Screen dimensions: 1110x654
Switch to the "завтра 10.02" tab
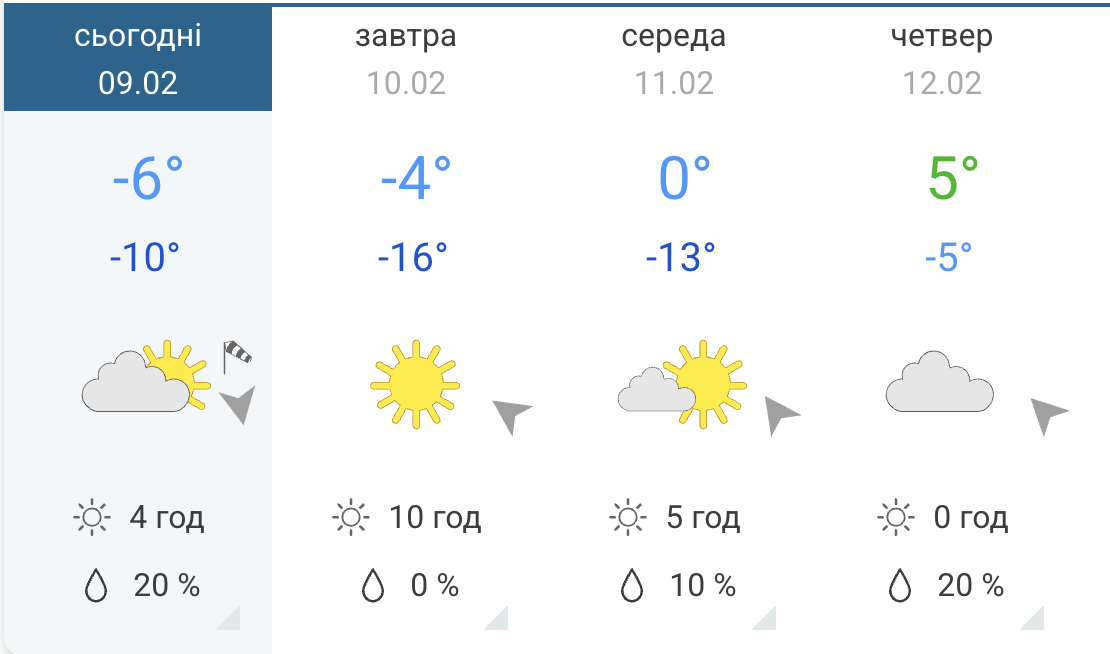coord(406,58)
